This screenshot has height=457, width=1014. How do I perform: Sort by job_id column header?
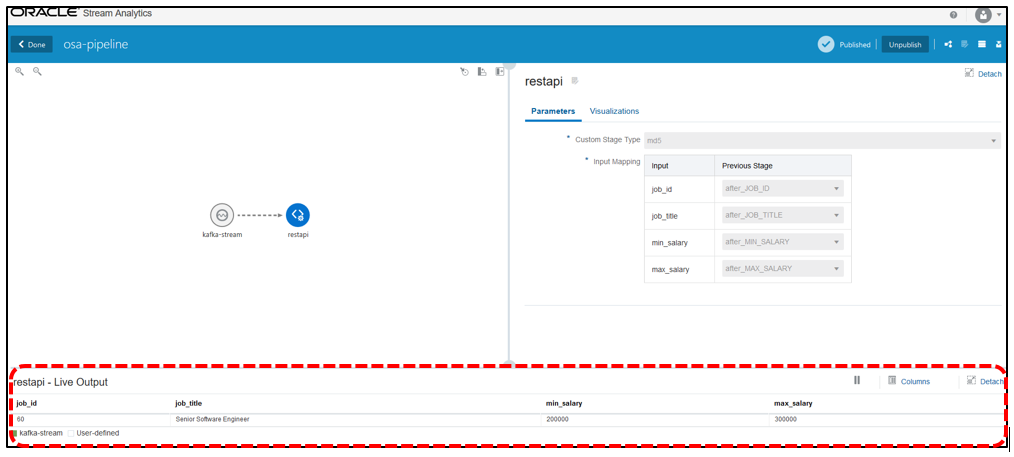point(27,403)
